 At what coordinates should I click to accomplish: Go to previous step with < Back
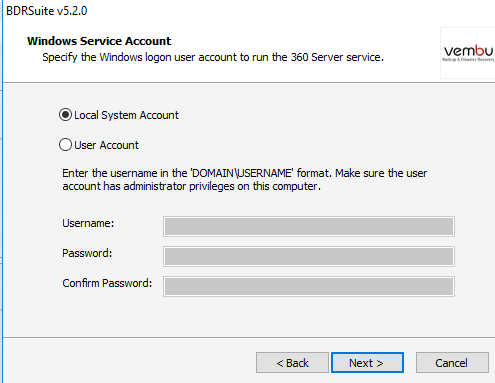[x=292, y=363]
